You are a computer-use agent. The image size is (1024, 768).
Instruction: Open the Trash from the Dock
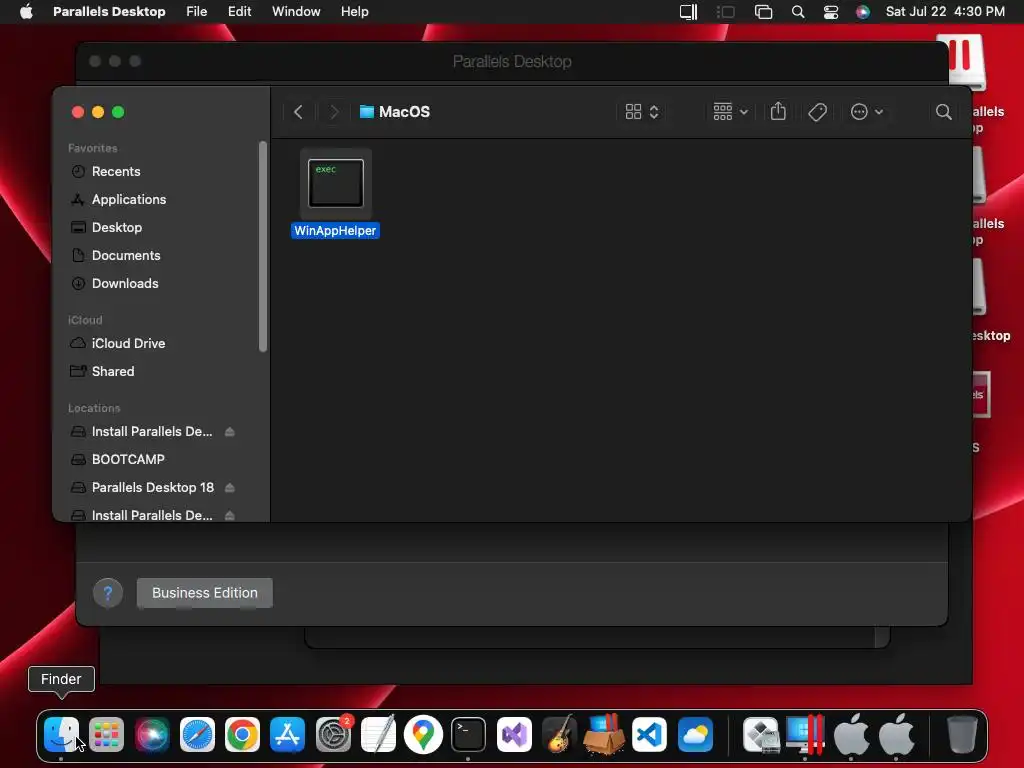pos(962,734)
